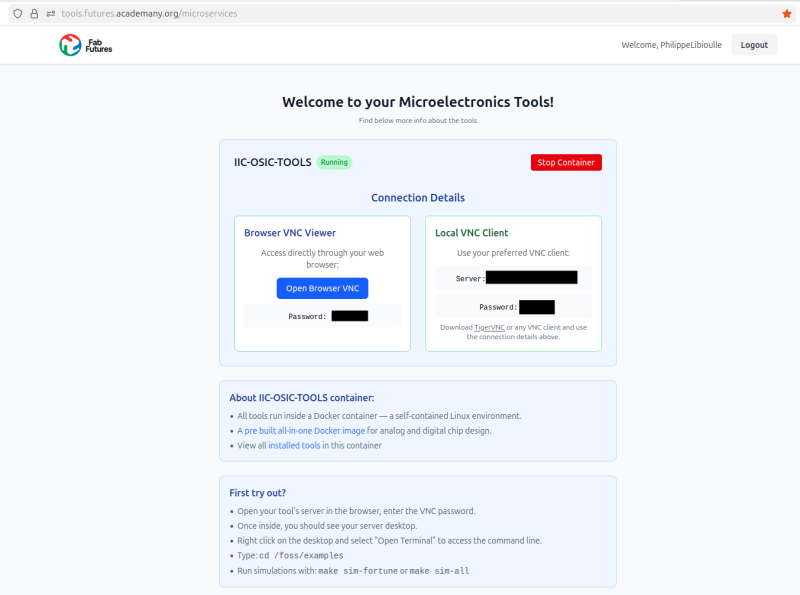Open site permissions icon in address bar
This screenshot has width=800, height=595.
(x=50, y=14)
